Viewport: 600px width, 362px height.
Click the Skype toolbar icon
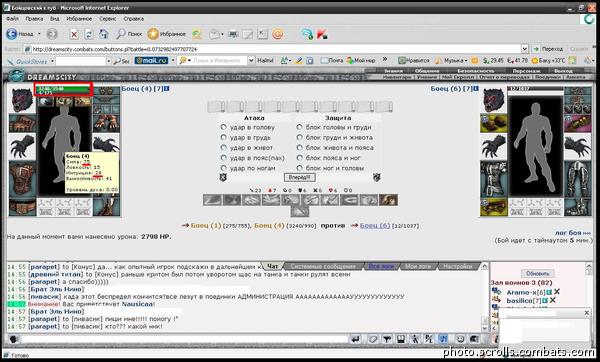click(307, 34)
